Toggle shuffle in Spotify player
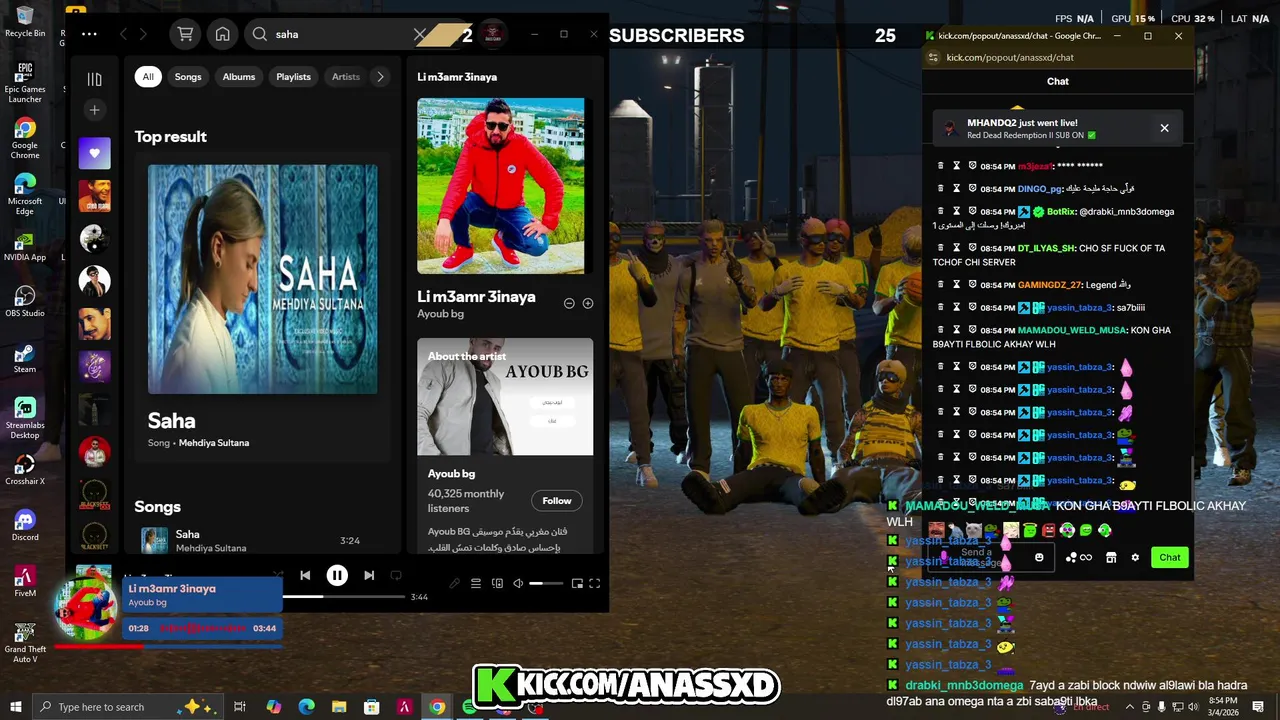1280x720 pixels. tap(277, 575)
